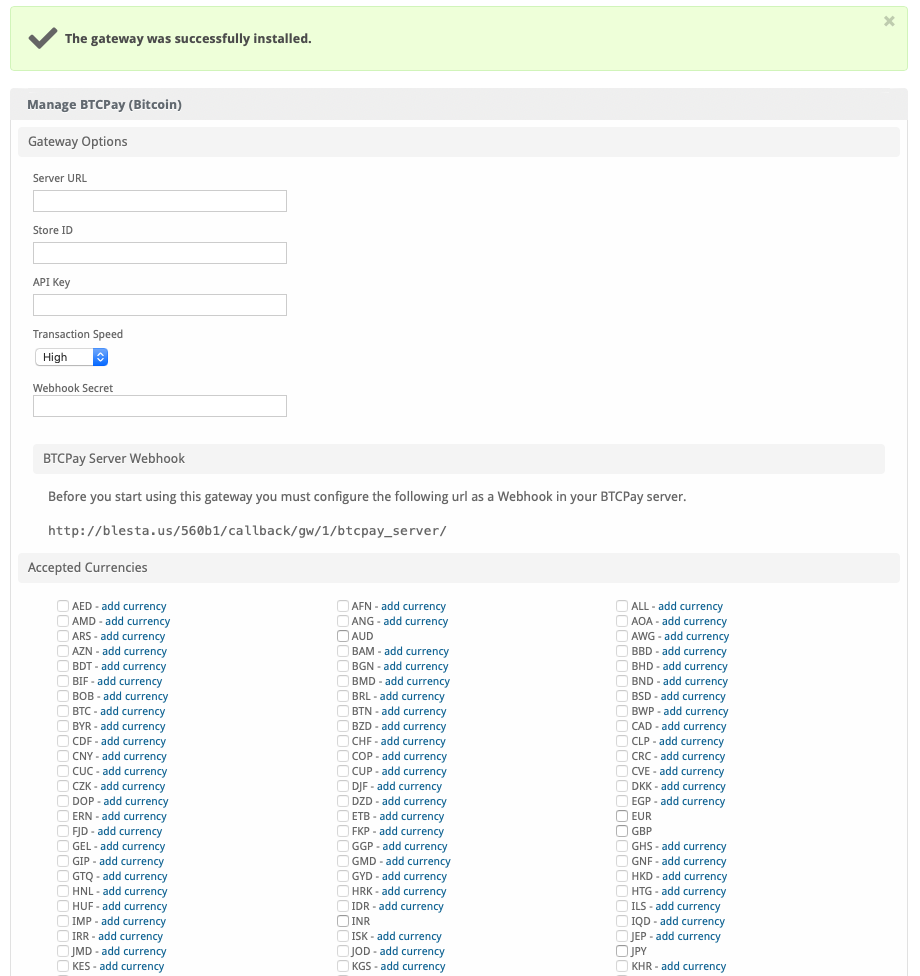Viewport: 920px width, 976px height.
Task: Add the AED currency
Action: (134, 606)
